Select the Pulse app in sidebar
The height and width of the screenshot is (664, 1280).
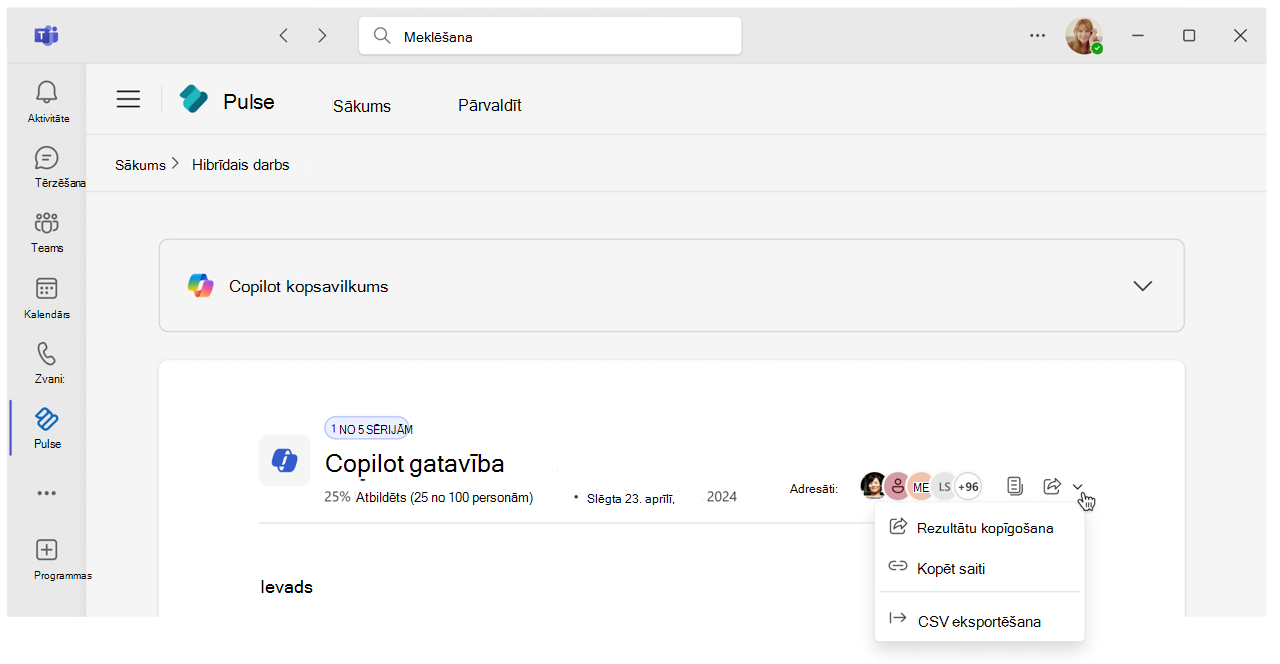(46, 420)
